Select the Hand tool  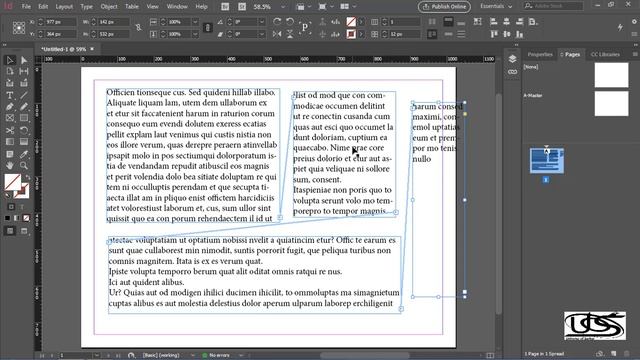point(10,166)
